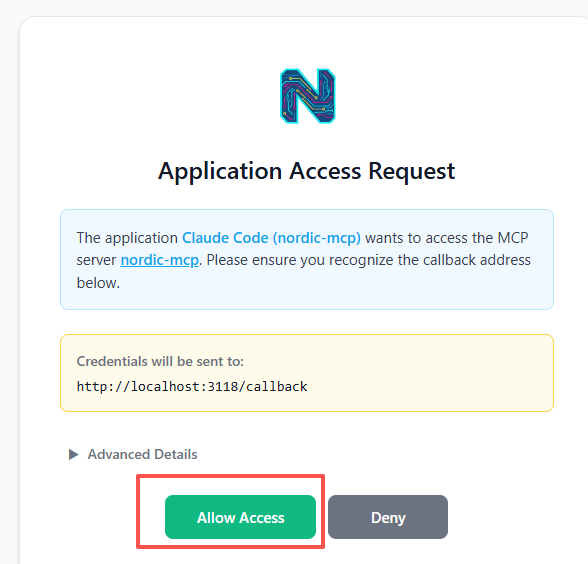
Task: Click the word 'Application' in the page title
Action: pos(220,171)
